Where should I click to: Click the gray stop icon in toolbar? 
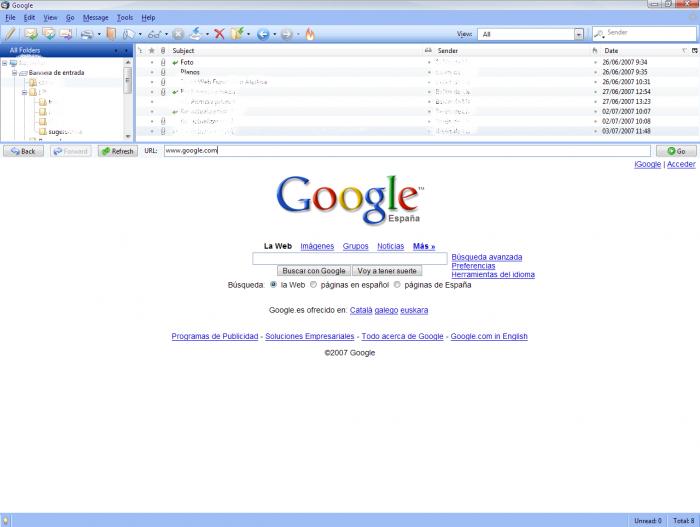coord(178,34)
